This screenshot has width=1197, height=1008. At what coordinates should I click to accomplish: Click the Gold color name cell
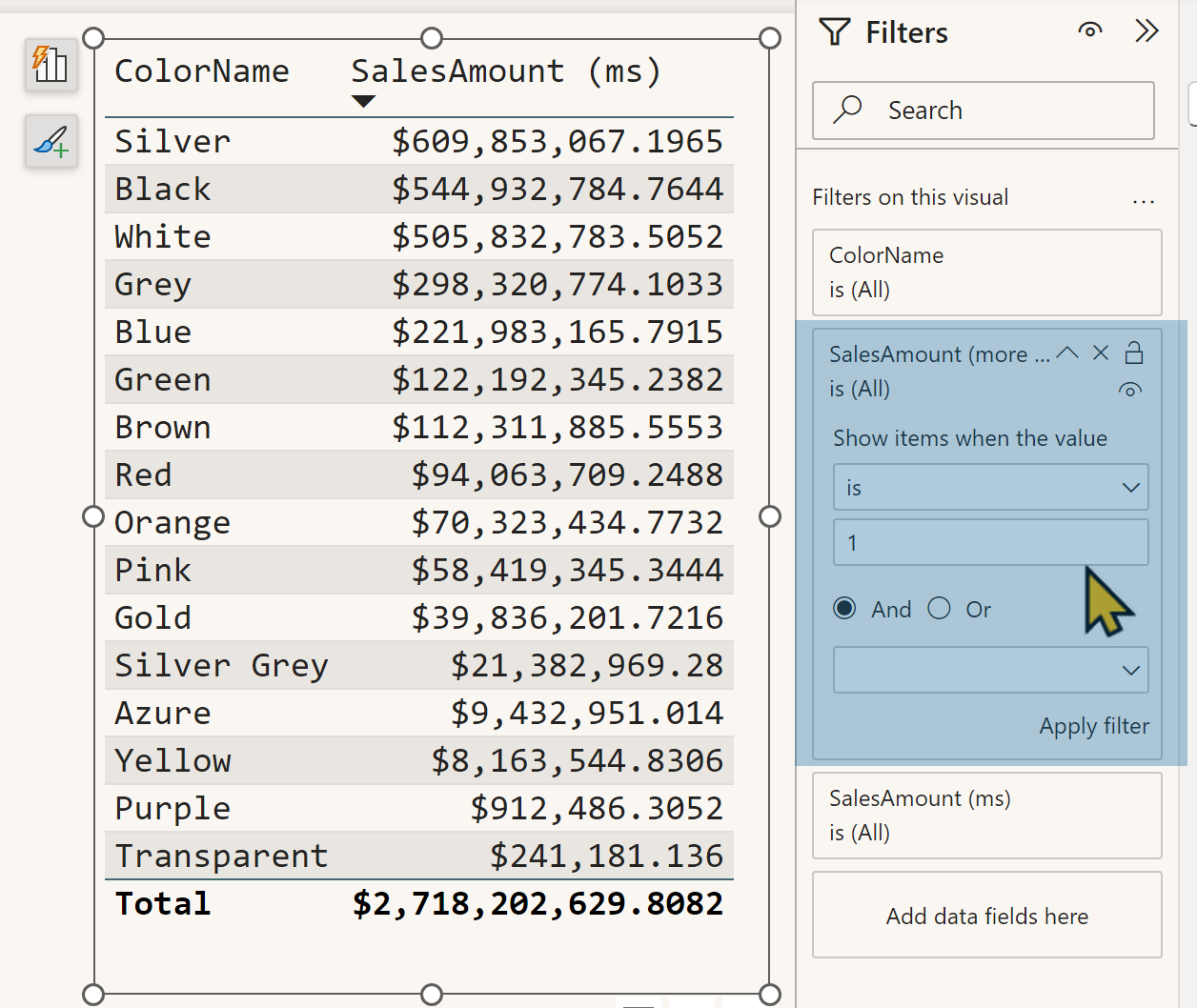(153, 617)
